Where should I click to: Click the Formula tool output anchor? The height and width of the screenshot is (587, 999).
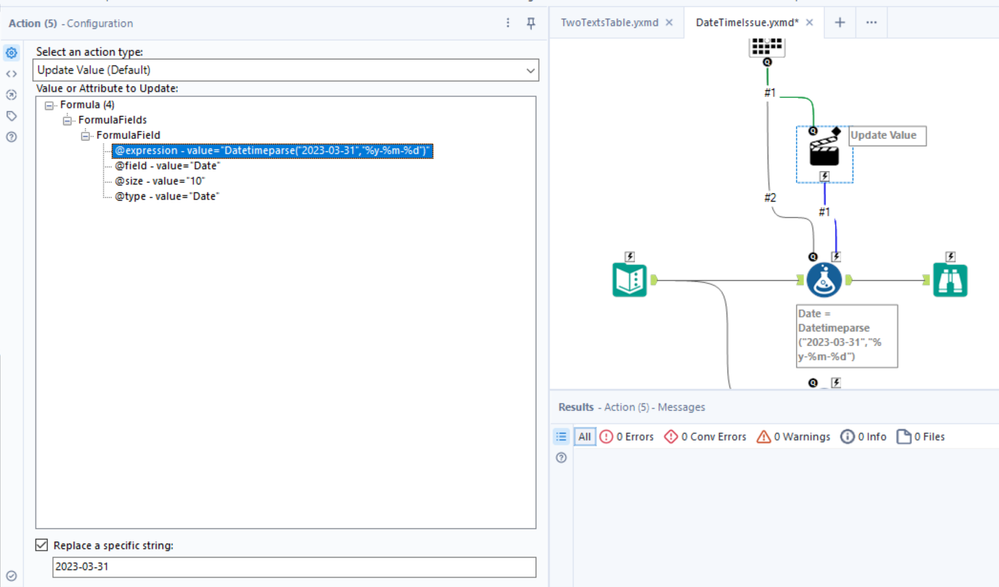(x=849, y=280)
